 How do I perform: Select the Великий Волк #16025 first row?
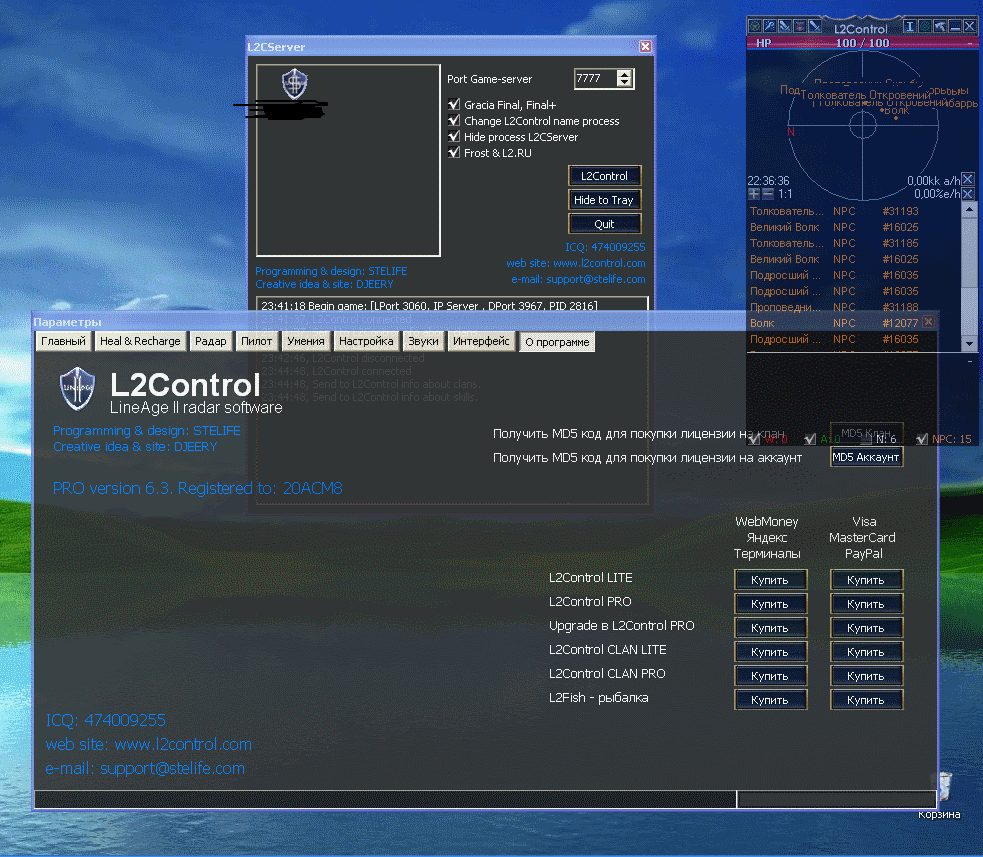tap(853, 227)
